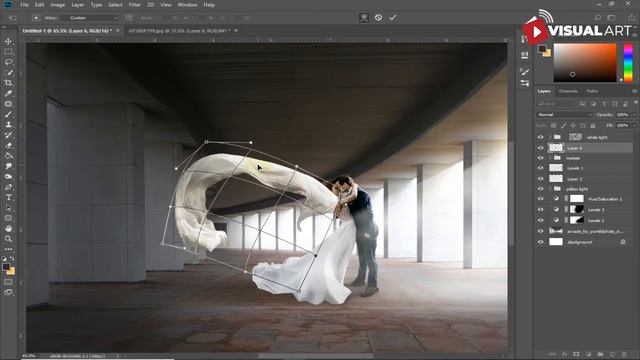The height and width of the screenshot is (360, 640).
Task: Open the Filter menu
Action: (x=134, y=5)
